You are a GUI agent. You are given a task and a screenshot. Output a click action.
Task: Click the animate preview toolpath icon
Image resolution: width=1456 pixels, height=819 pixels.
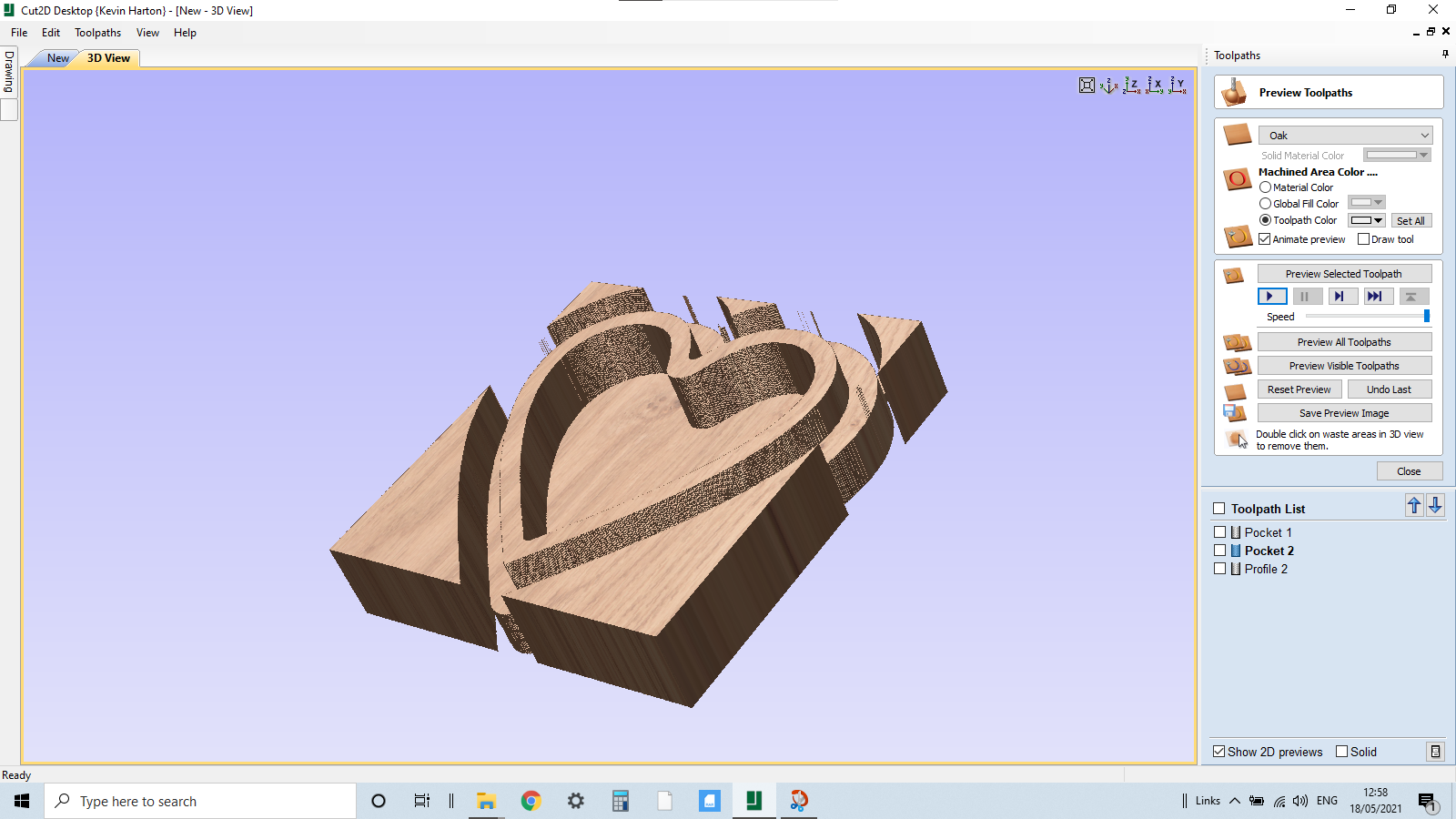click(x=1238, y=238)
